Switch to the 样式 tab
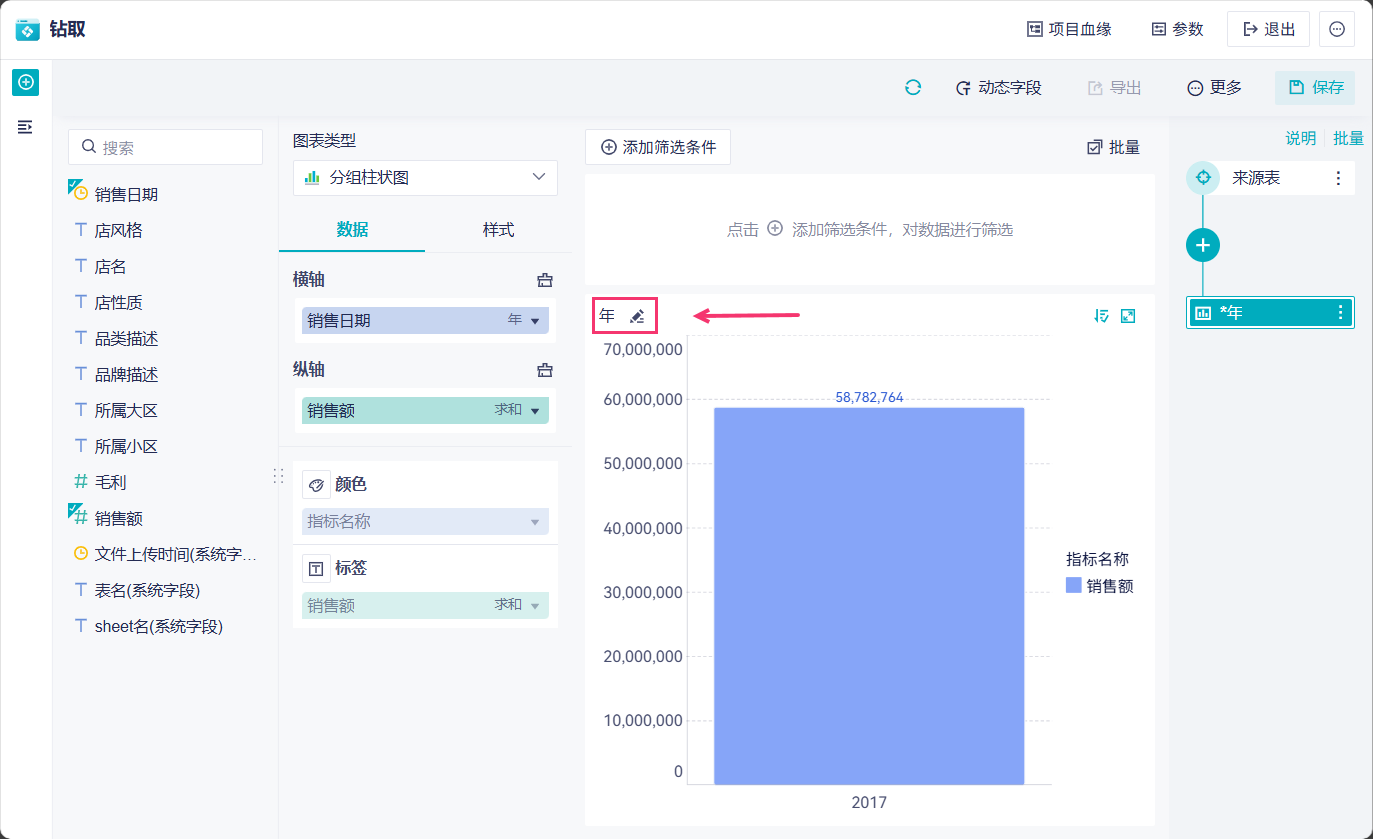This screenshot has height=839, width=1373. 498,230
